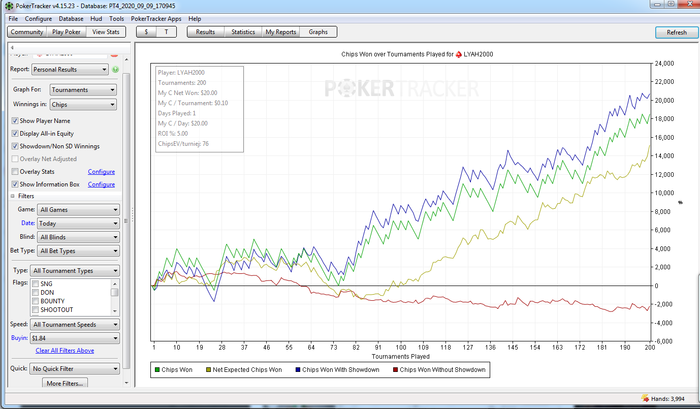Click the Refresh button
Screen dimensions: 700x409
(669, 32)
